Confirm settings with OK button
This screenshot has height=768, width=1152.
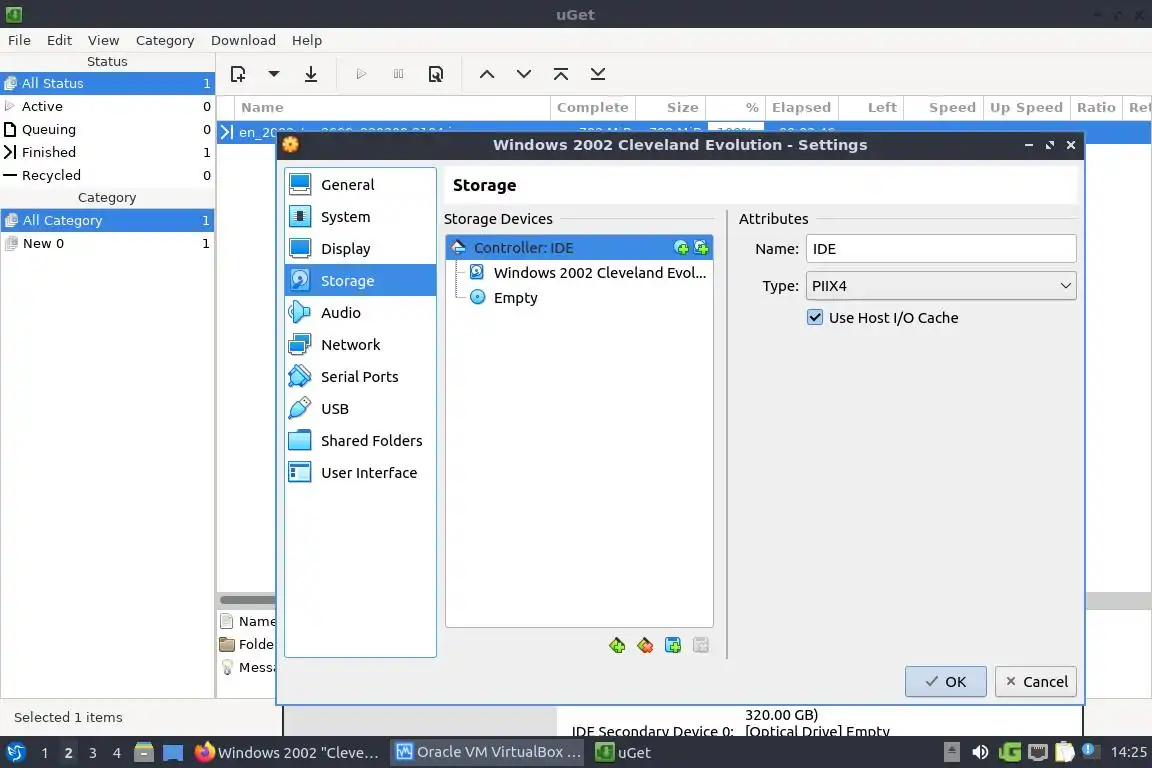point(945,681)
